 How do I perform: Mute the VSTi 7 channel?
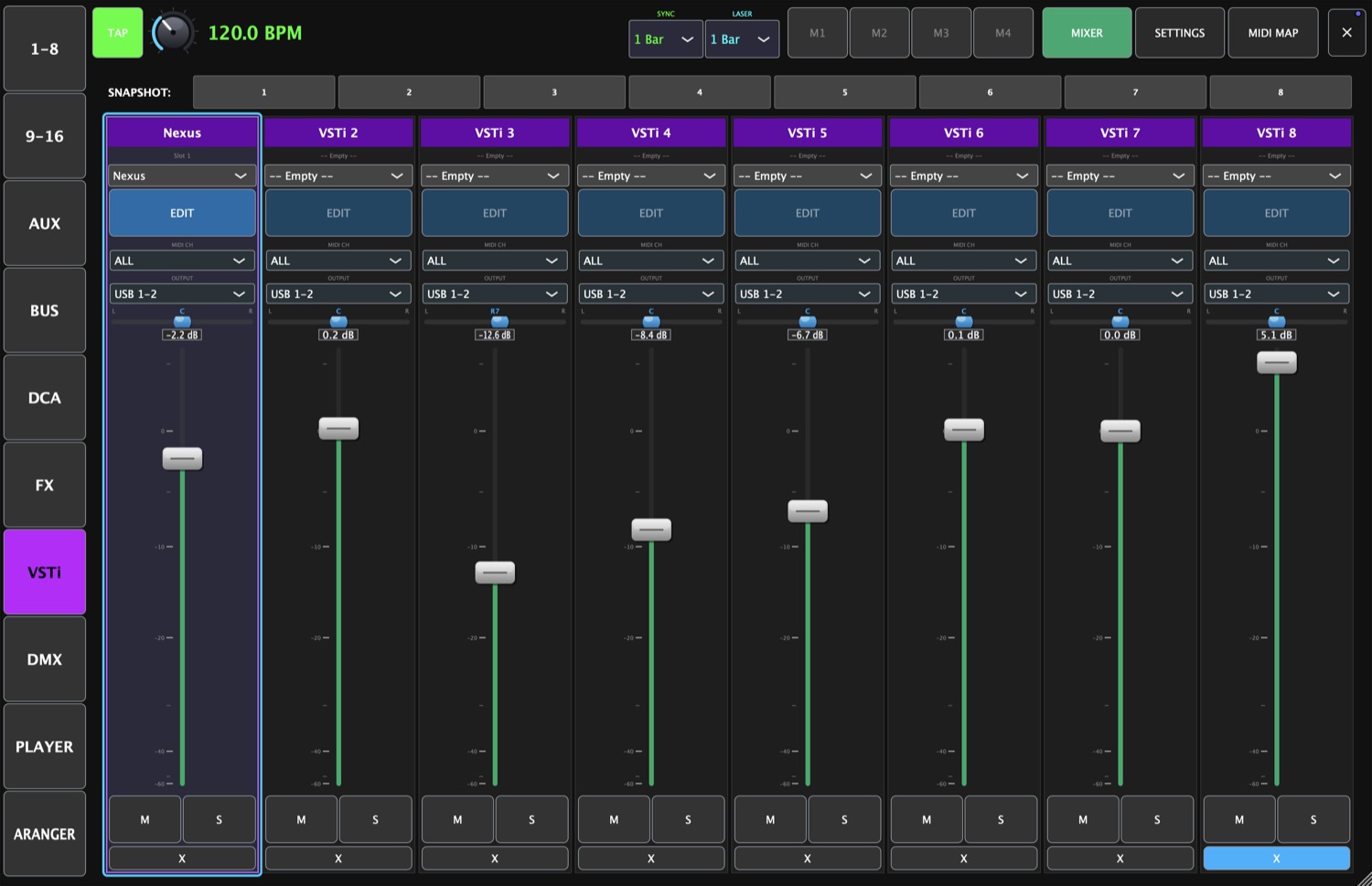coord(1083,819)
